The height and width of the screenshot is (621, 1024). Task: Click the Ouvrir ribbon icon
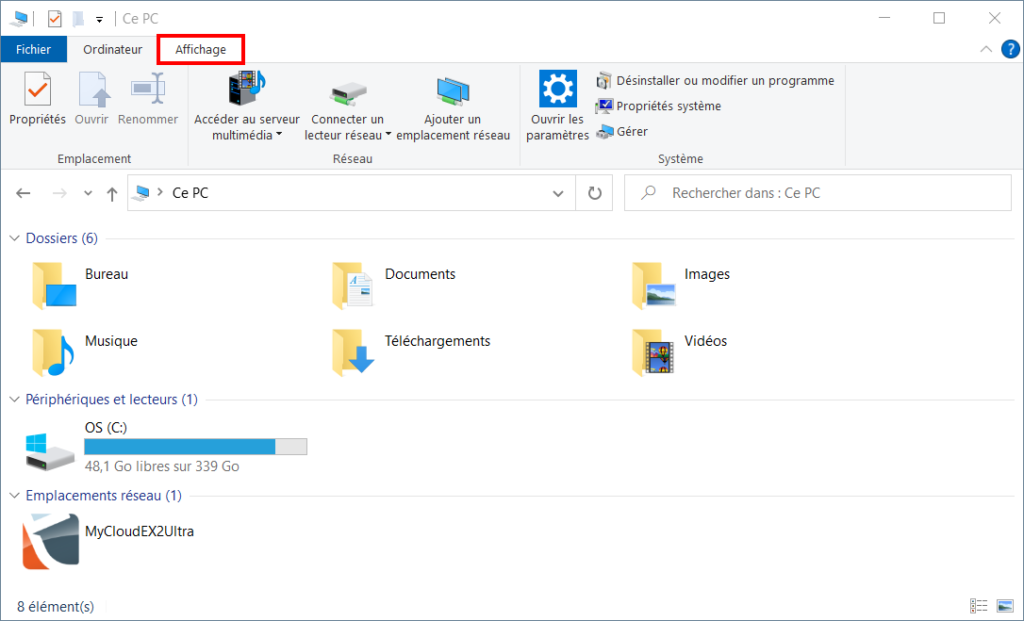pyautogui.click(x=92, y=89)
